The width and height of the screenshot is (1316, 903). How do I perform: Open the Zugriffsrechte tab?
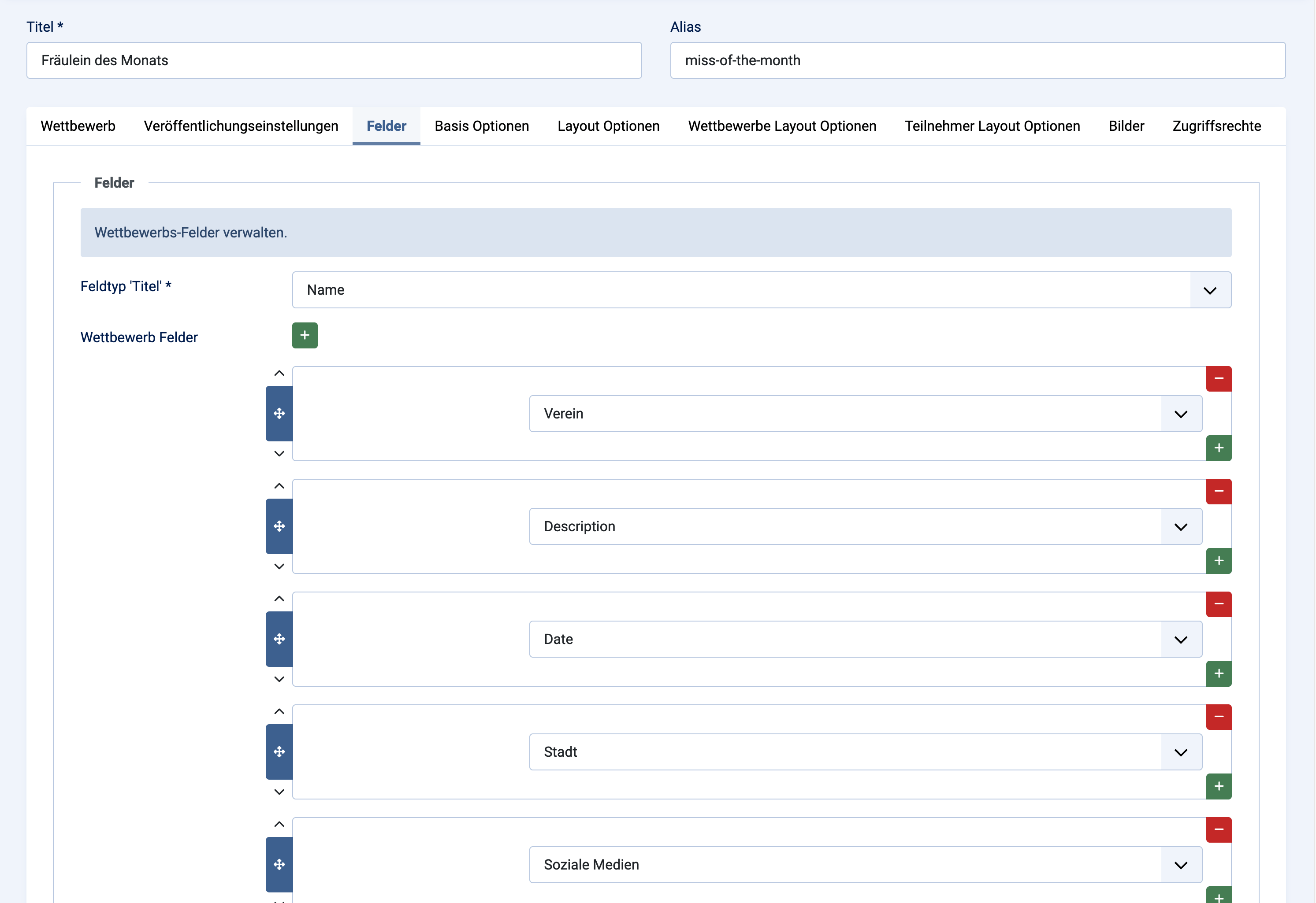[x=1216, y=126]
